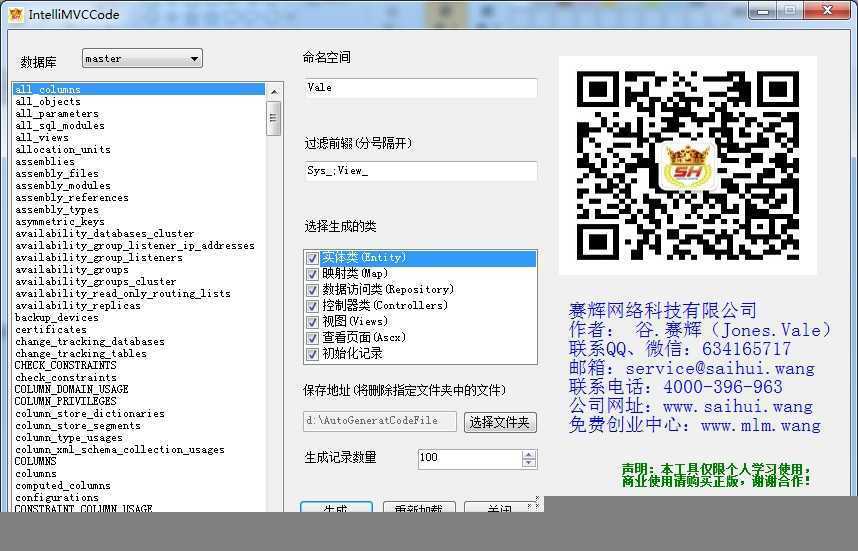Click the www.saihui.wang website text
The width and height of the screenshot is (858, 551).
738,407
